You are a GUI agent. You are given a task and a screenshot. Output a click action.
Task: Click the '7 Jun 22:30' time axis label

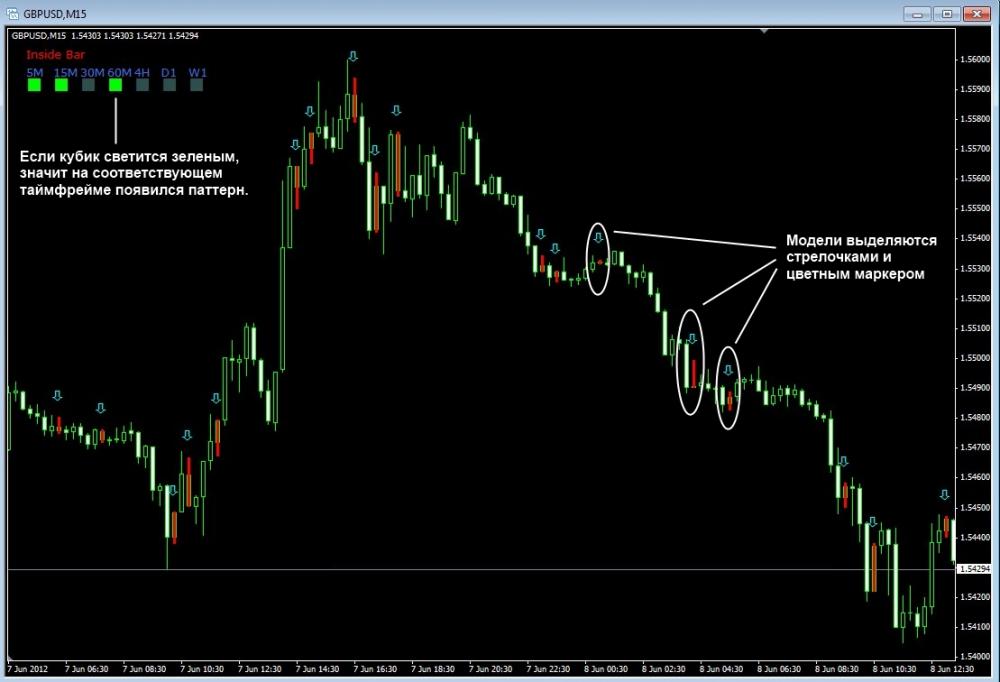pos(548,669)
